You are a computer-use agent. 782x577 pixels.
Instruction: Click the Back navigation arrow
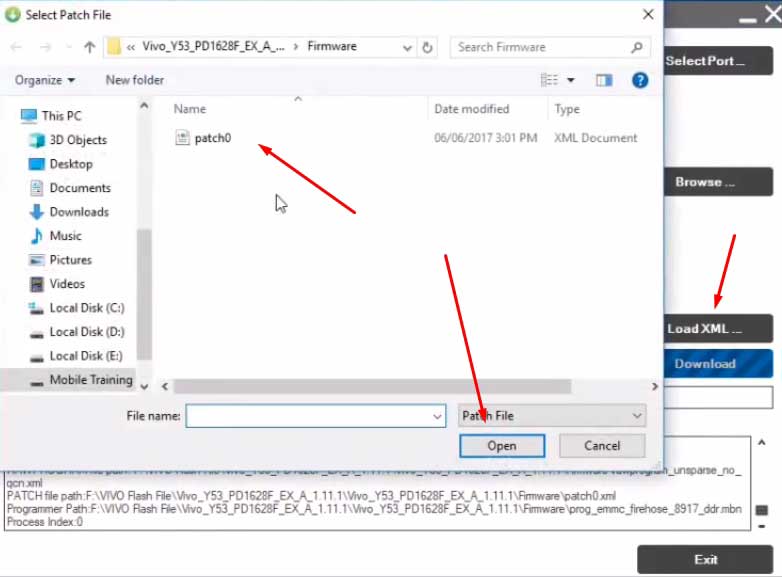[x=16, y=47]
